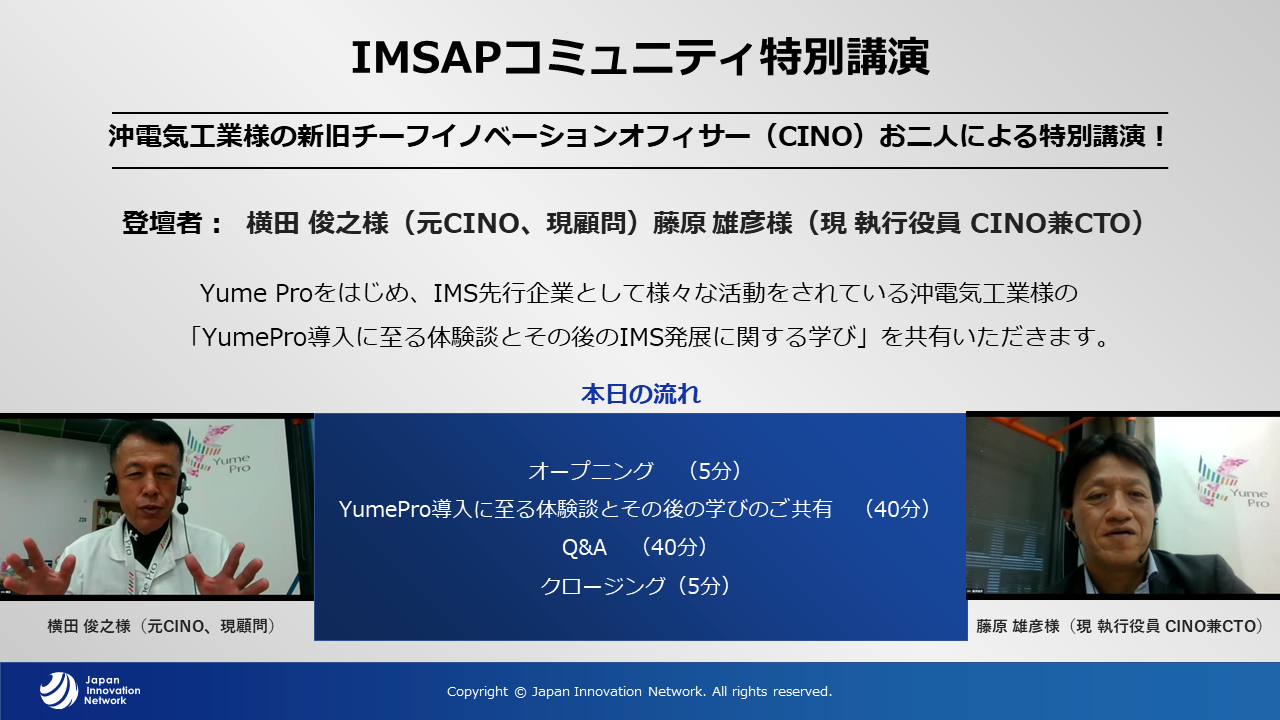1280x720 pixels.
Task: Click the subtitle line mentioning 沖電気工業様 CINO
Action: [x=640, y=137]
